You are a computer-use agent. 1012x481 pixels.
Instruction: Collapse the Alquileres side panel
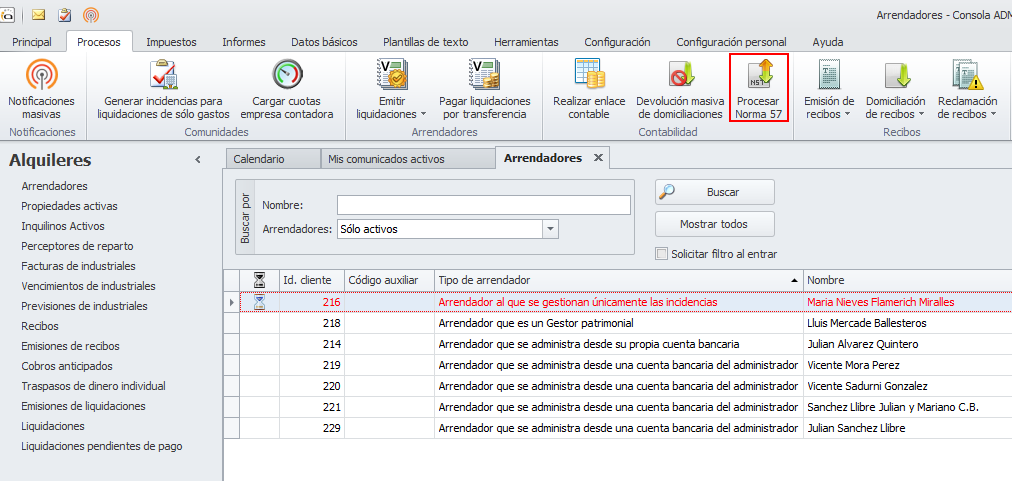pos(198,160)
